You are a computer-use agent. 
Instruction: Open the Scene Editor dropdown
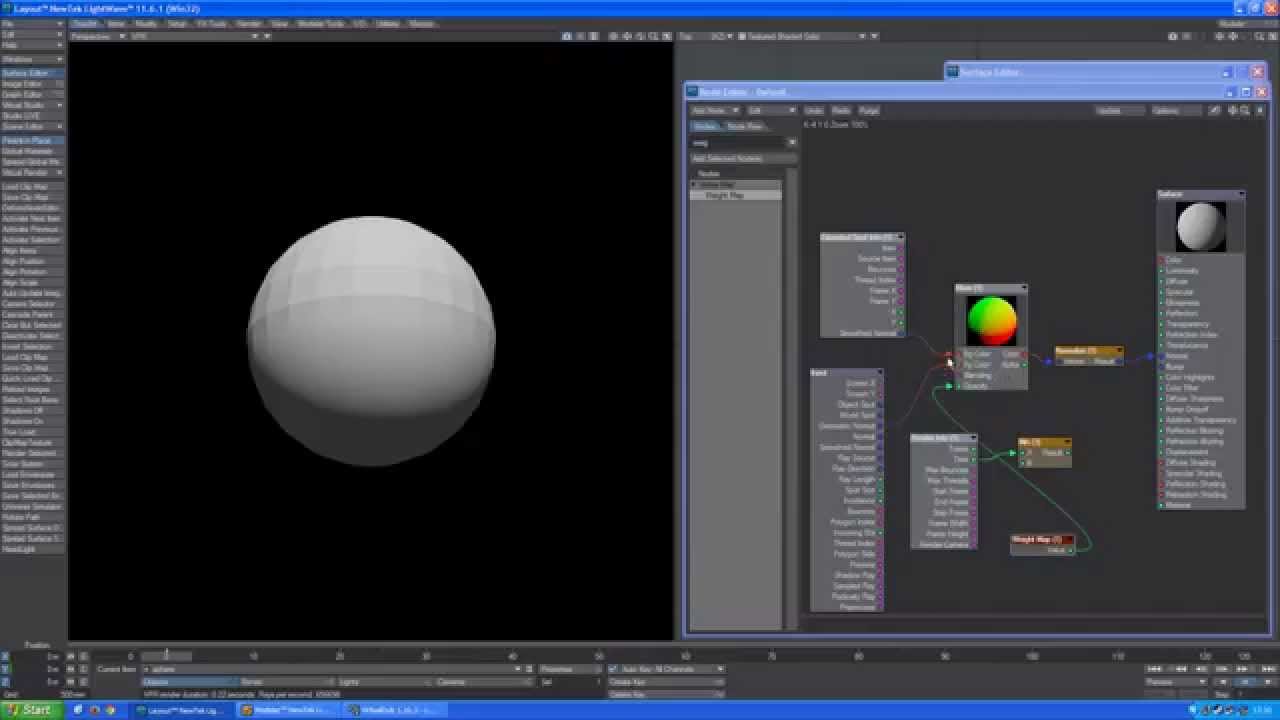click(x=32, y=127)
